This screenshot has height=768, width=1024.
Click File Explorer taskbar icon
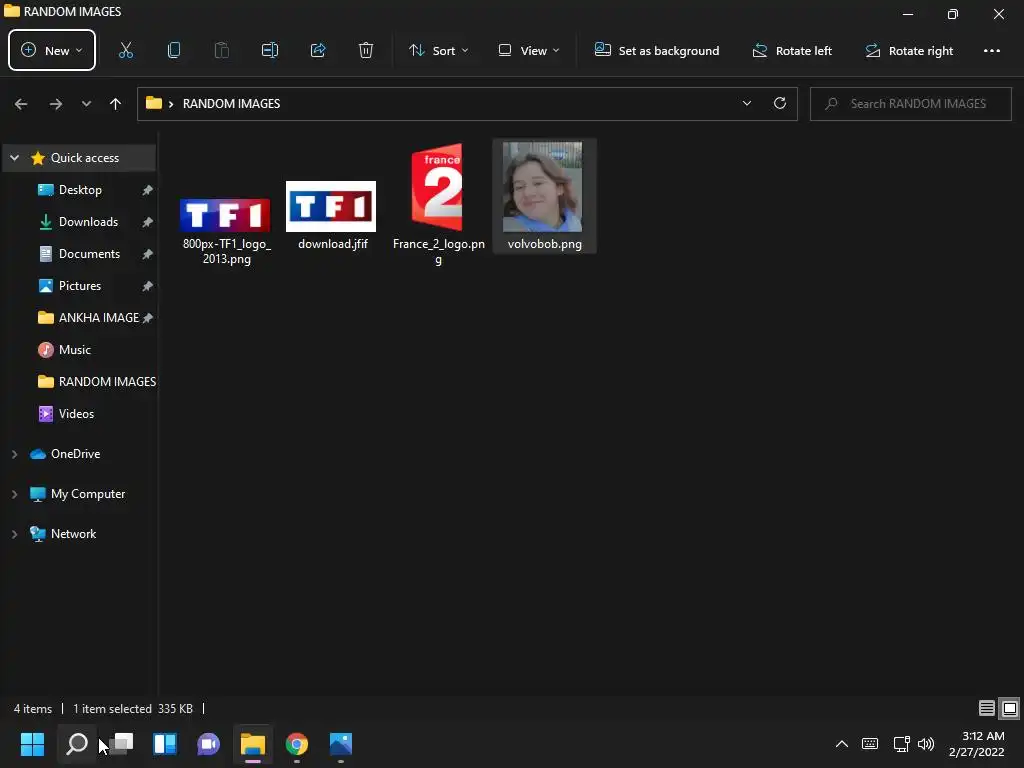(253, 744)
